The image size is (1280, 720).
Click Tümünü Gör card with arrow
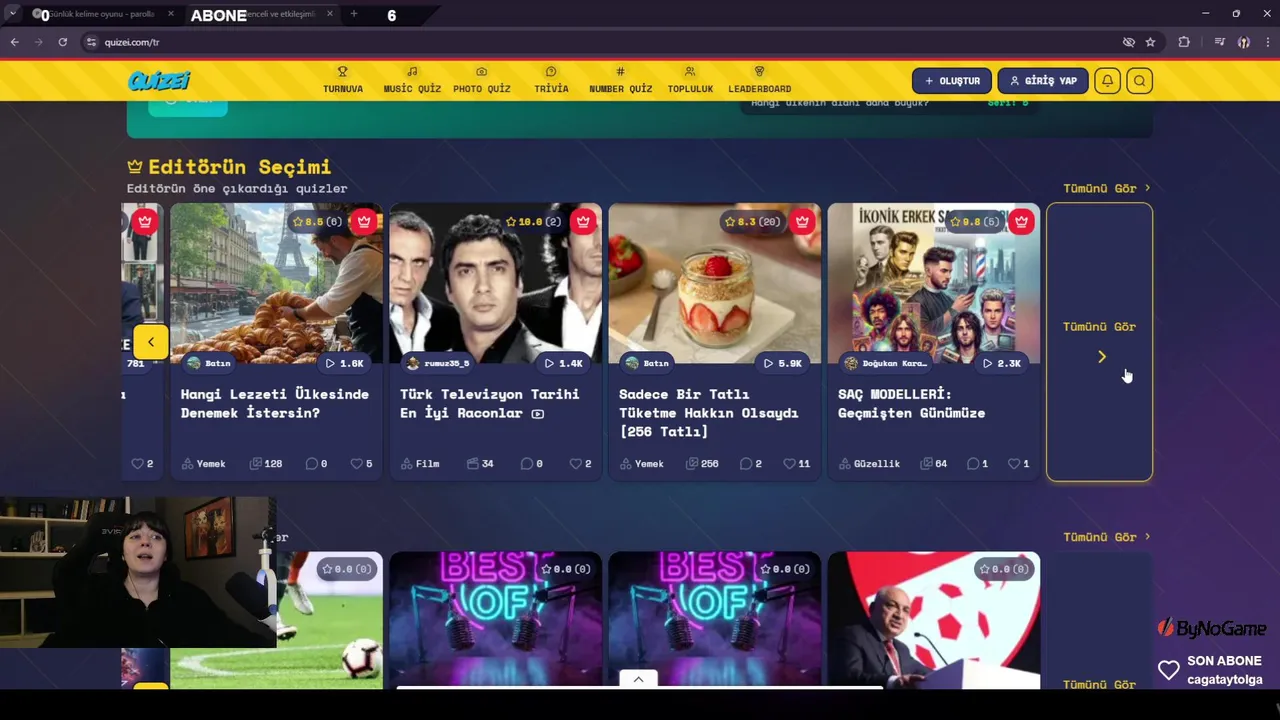(1099, 342)
